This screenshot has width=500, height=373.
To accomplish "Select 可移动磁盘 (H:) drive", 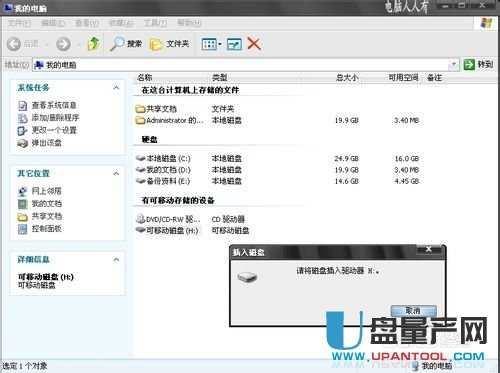I will [167, 230].
